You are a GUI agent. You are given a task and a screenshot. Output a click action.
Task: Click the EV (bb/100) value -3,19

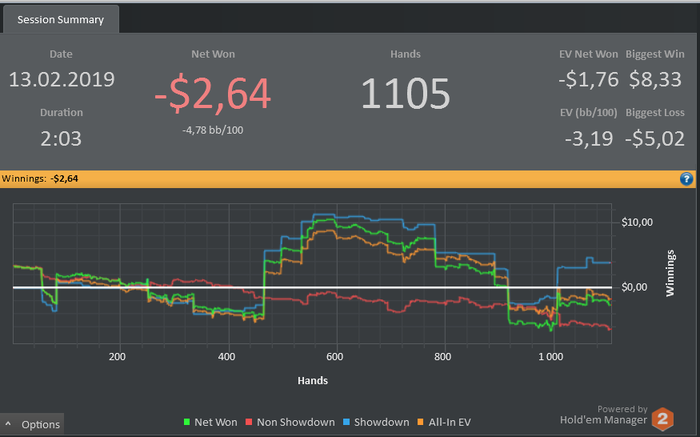(x=589, y=138)
